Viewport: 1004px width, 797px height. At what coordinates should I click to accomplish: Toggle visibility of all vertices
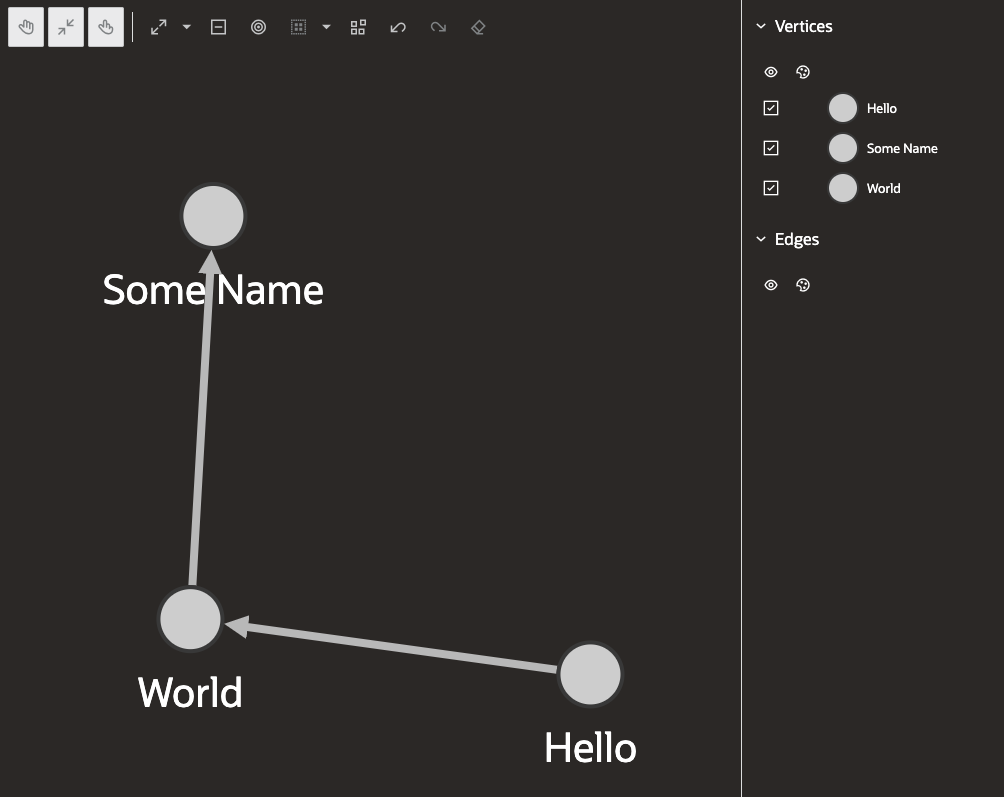point(771,72)
